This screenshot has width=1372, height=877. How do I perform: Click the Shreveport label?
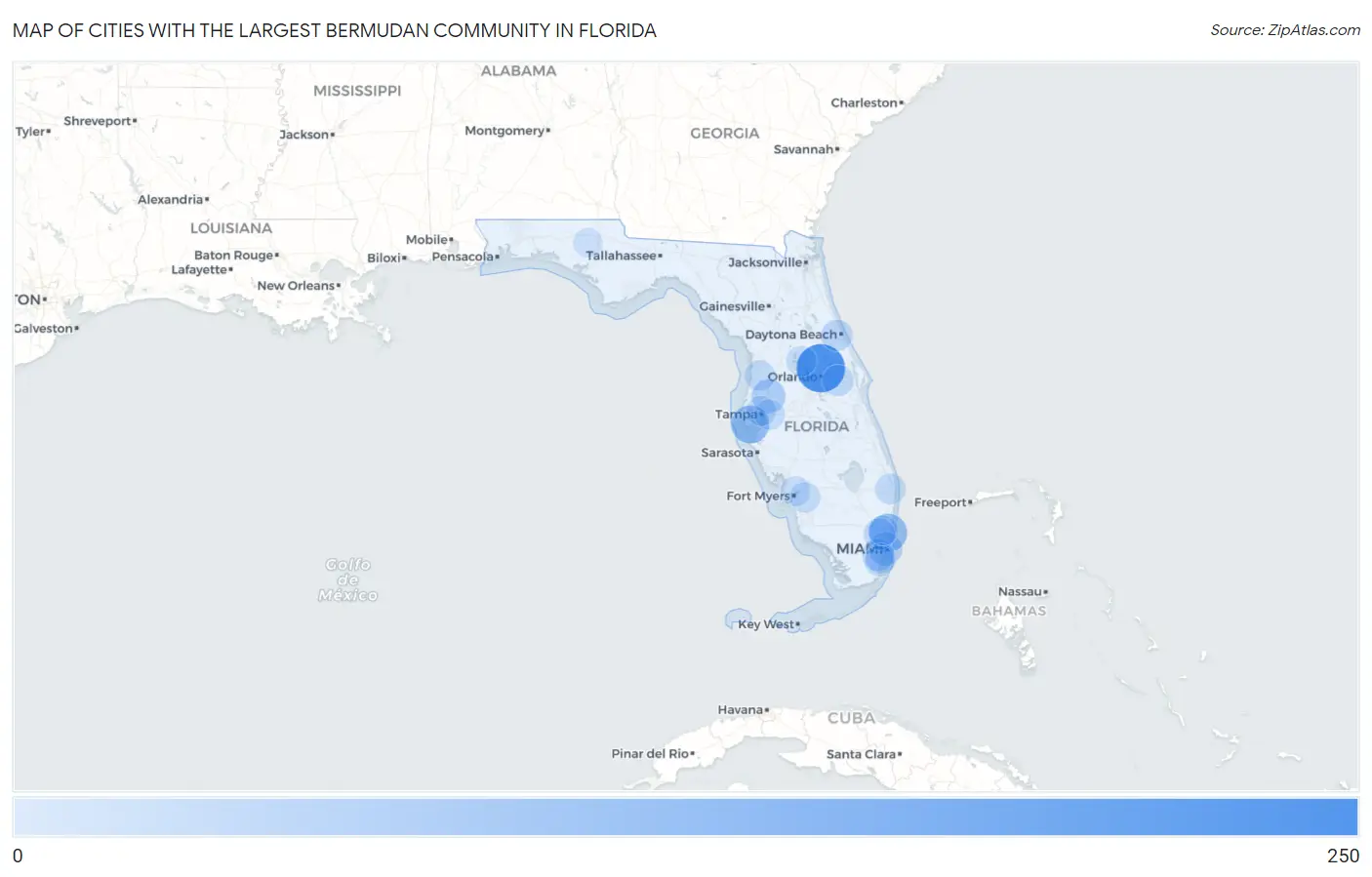tap(97, 121)
